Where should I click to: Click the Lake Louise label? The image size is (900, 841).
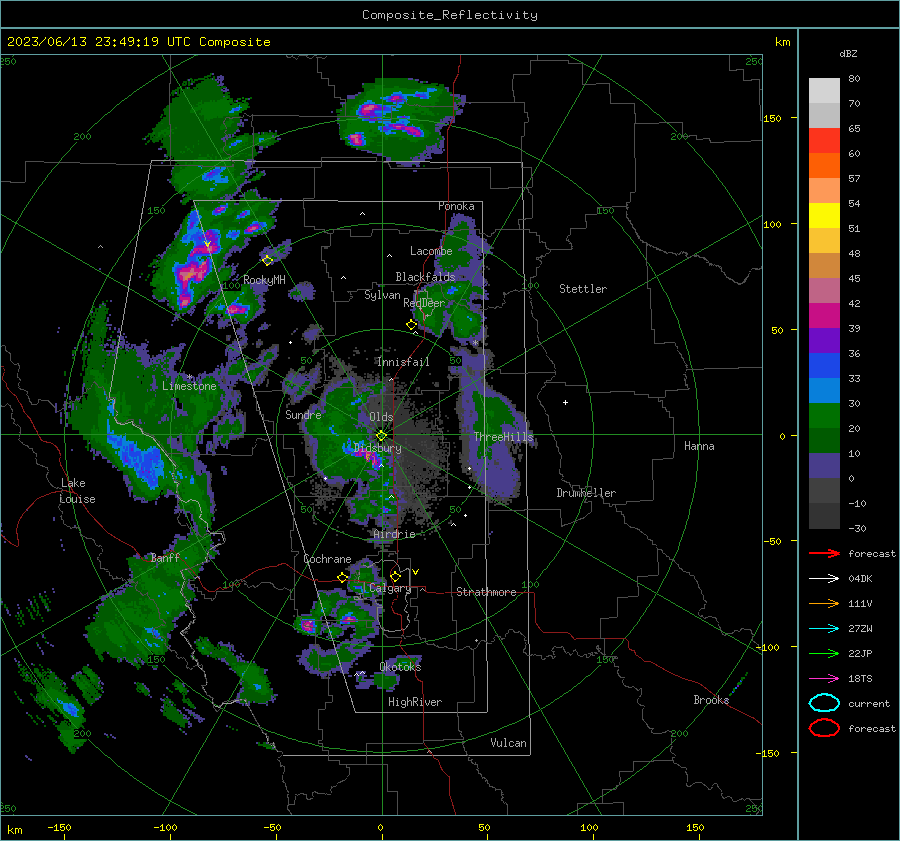tap(77, 491)
